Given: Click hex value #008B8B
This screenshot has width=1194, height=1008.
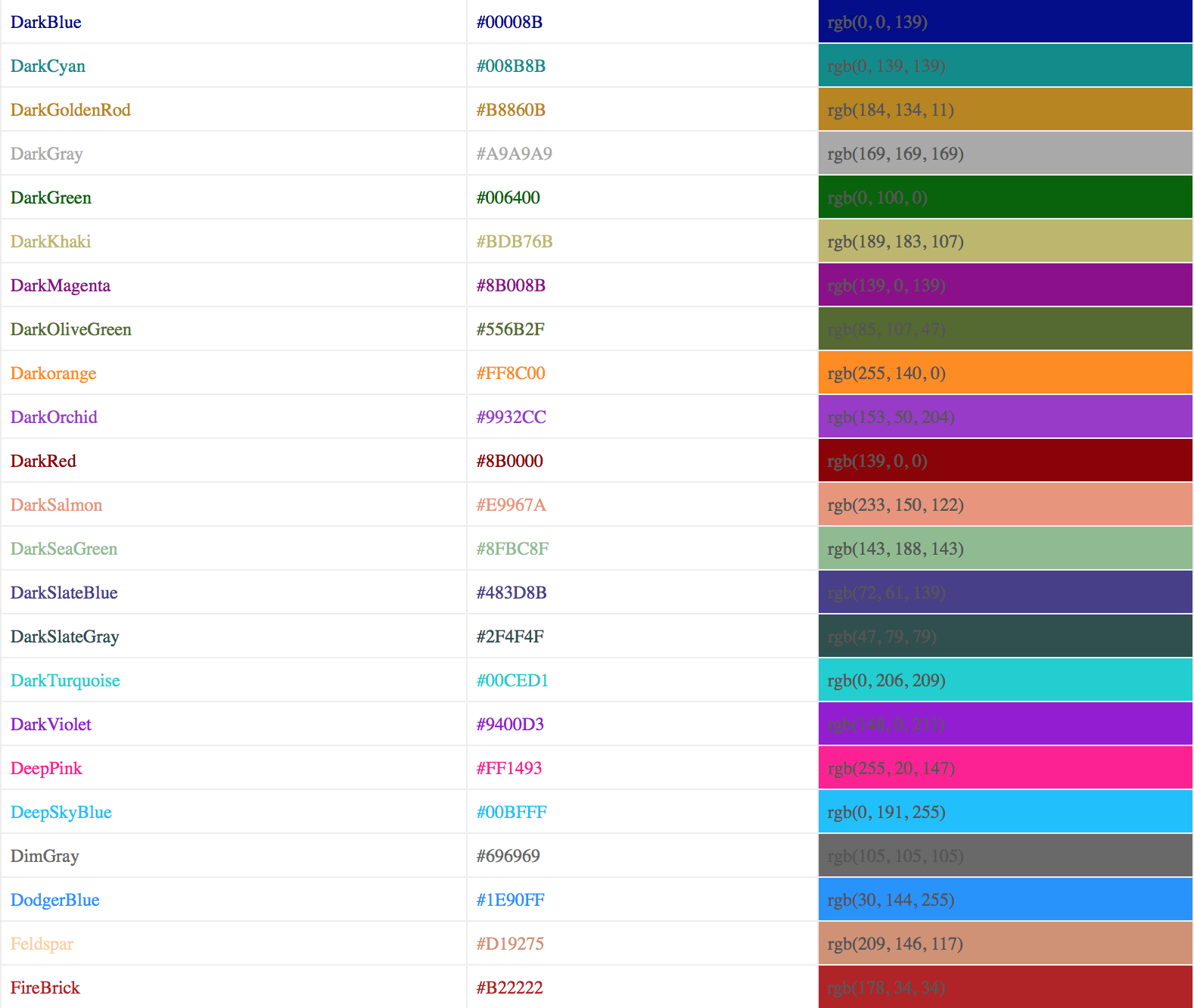Looking at the screenshot, I should (x=511, y=66).
